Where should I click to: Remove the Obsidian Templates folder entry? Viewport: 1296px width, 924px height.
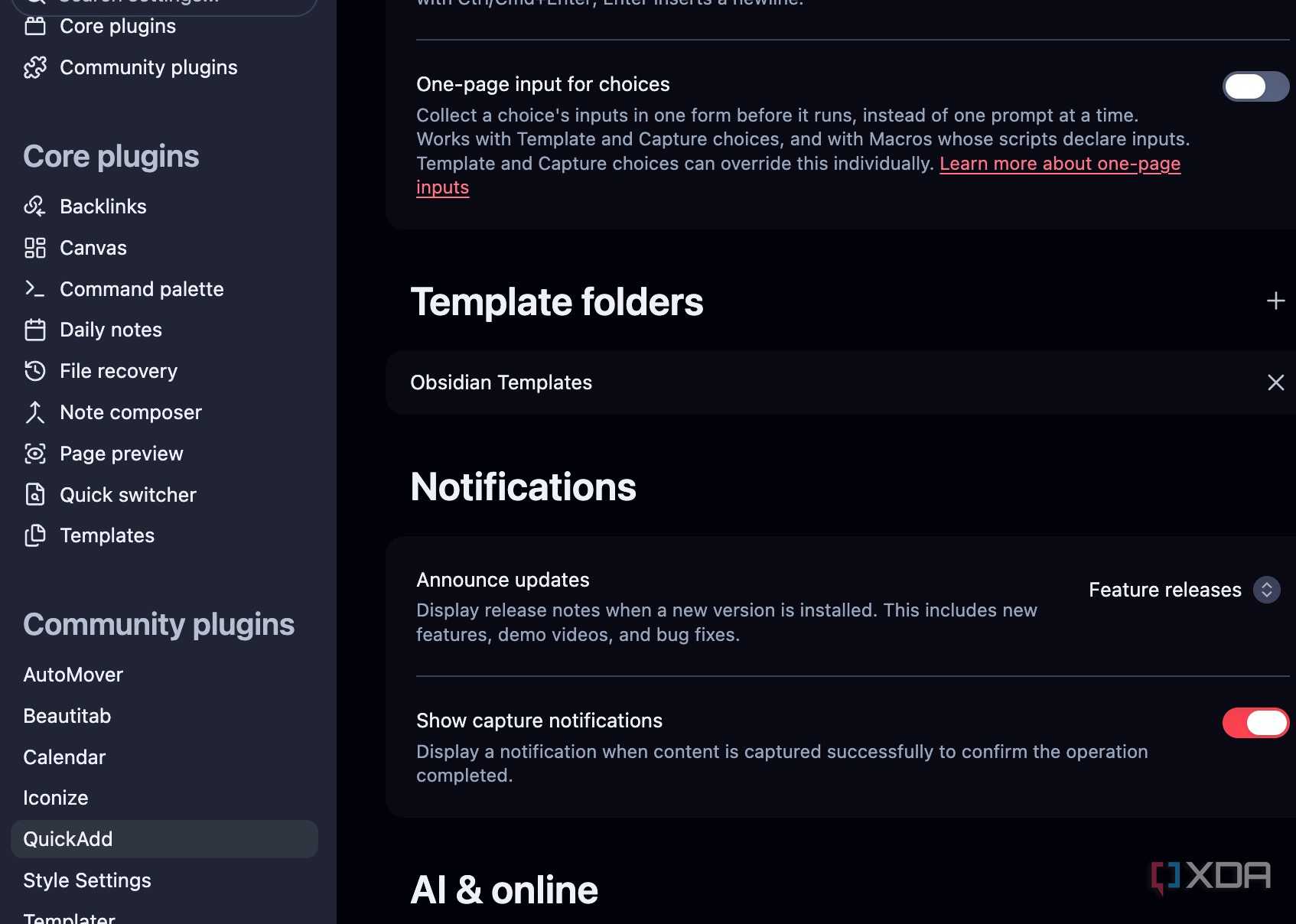click(1275, 382)
